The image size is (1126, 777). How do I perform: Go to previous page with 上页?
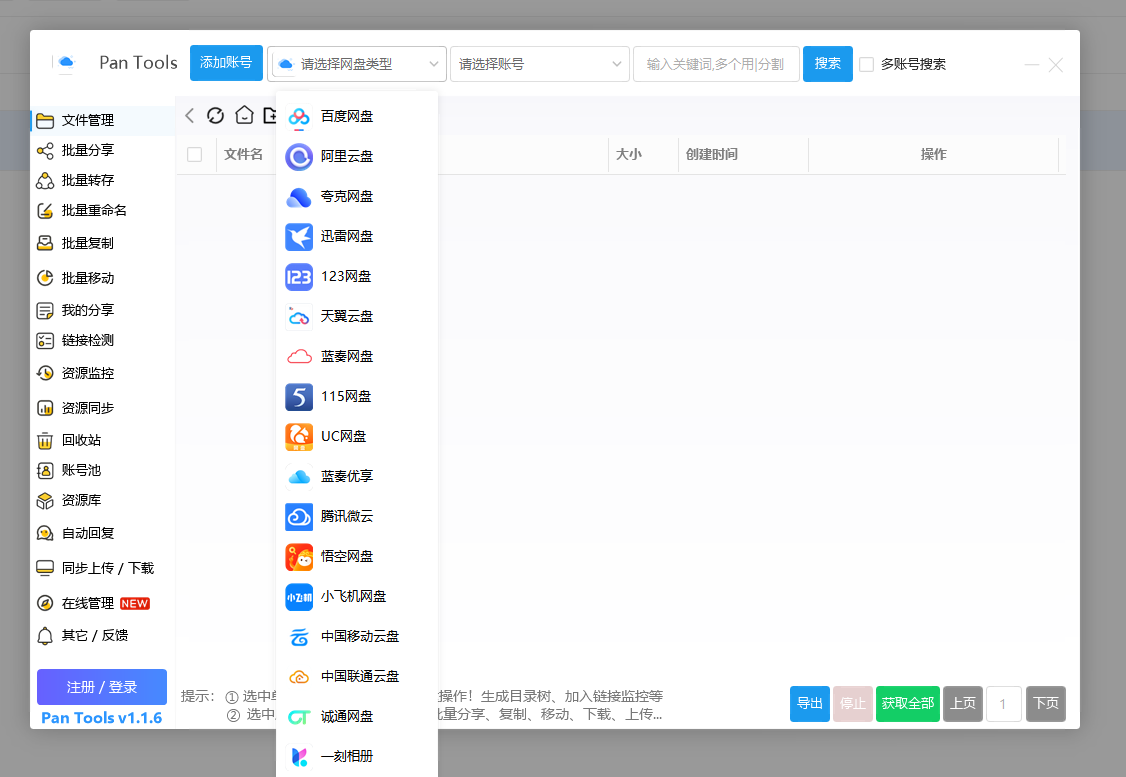962,704
